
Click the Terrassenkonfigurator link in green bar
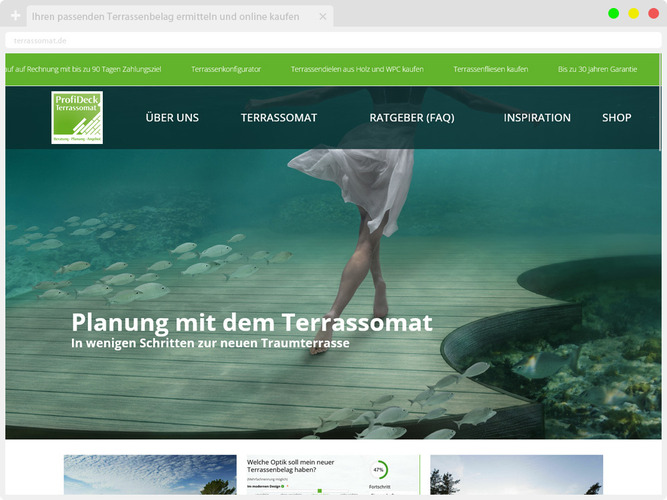pyautogui.click(x=226, y=69)
